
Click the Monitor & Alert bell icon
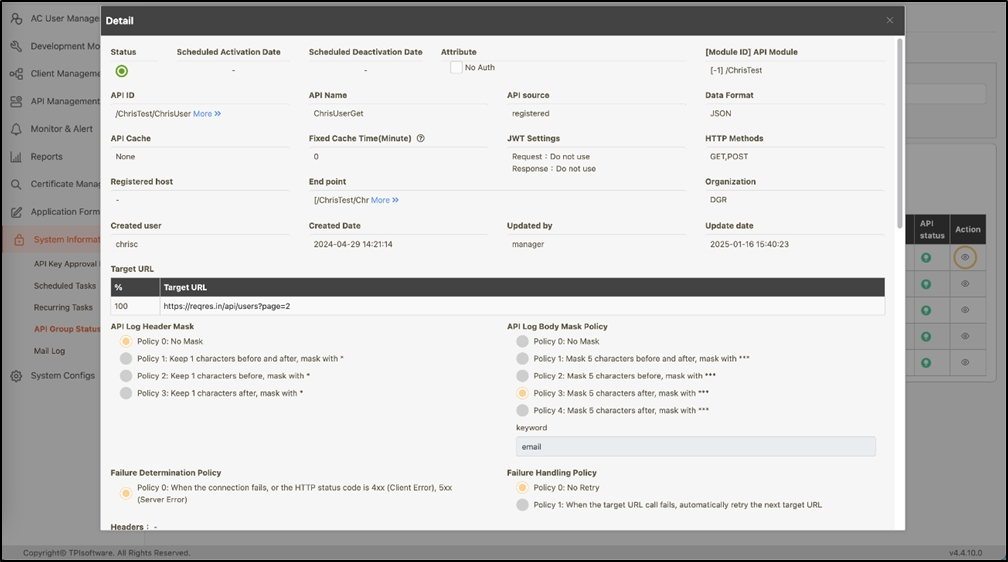pyautogui.click(x=16, y=129)
